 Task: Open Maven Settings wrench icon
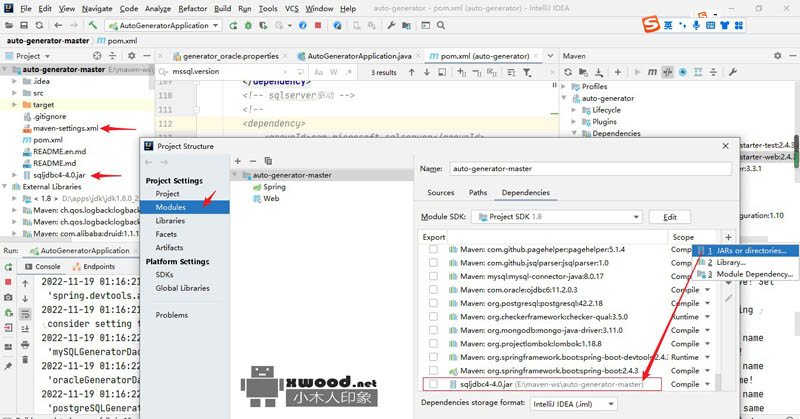(x=733, y=72)
